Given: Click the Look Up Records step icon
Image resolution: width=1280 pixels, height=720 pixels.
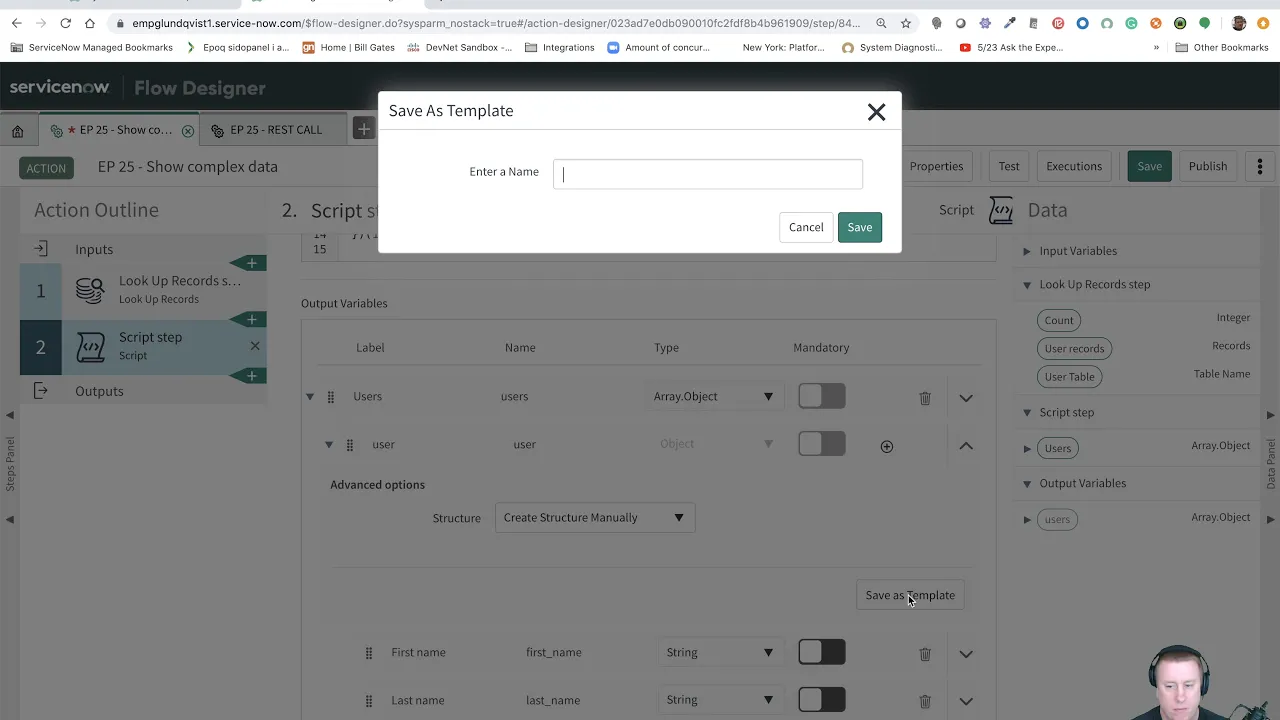Looking at the screenshot, I should (90, 290).
